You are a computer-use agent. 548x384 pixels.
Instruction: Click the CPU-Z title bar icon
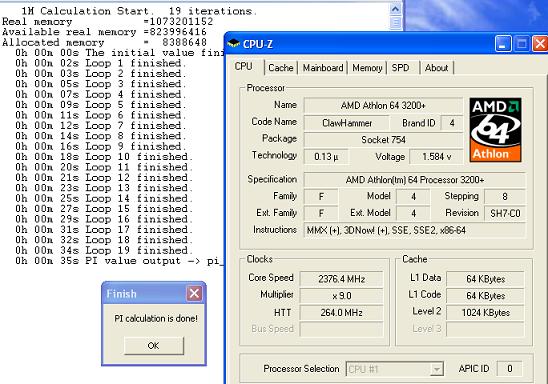pyautogui.click(x=233, y=44)
